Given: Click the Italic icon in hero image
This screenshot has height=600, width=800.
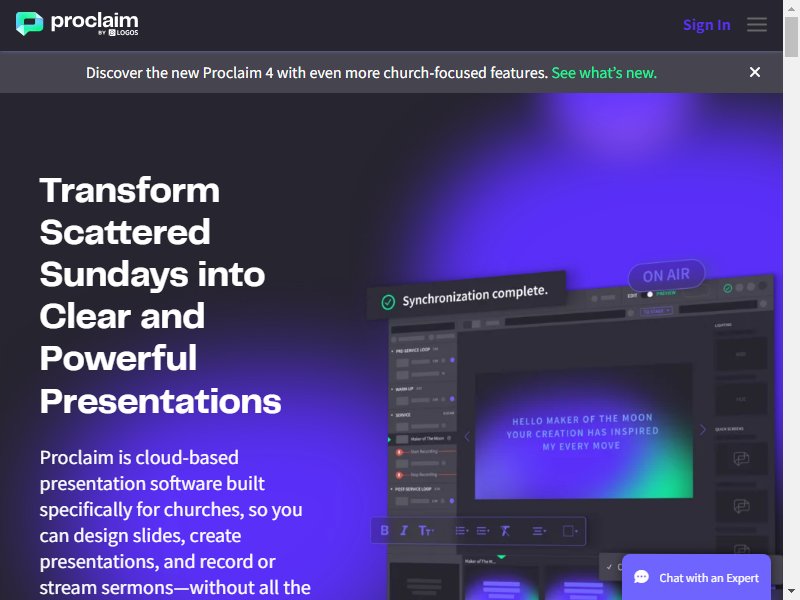Looking at the screenshot, I should [404, 531].
